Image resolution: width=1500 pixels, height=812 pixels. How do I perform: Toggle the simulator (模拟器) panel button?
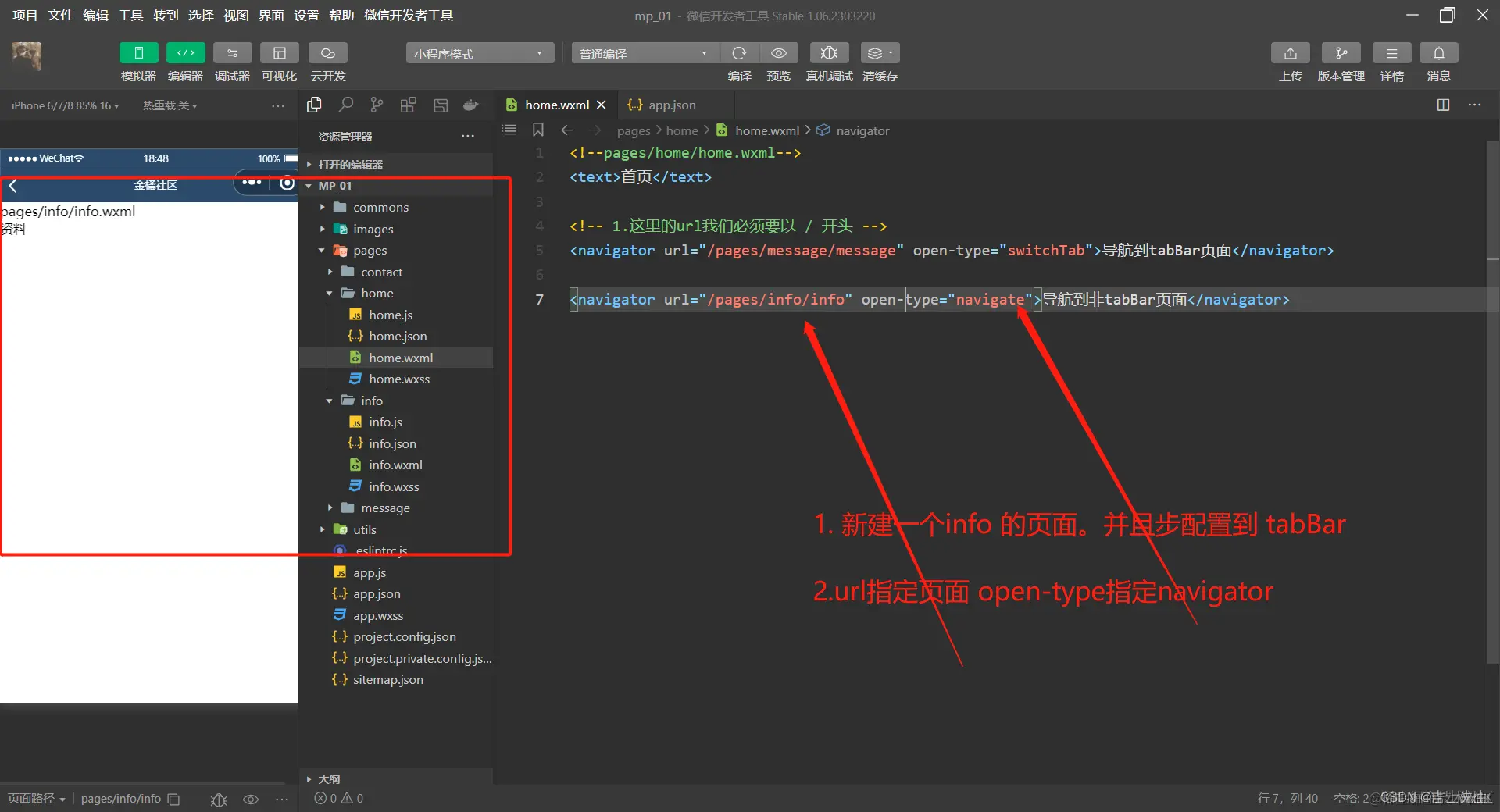point(138,53)
